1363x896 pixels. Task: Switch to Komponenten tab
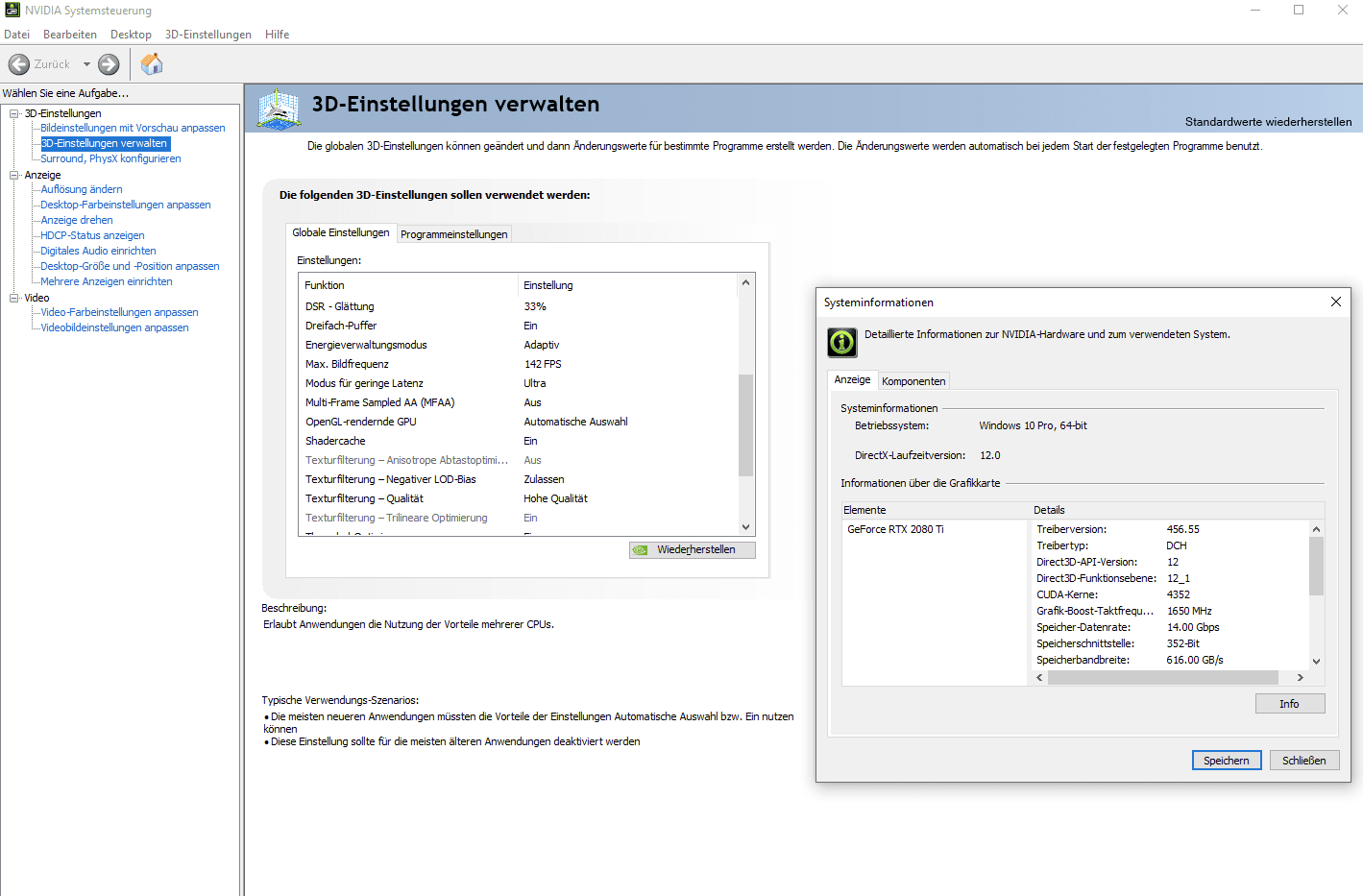(x=913, y=381)
